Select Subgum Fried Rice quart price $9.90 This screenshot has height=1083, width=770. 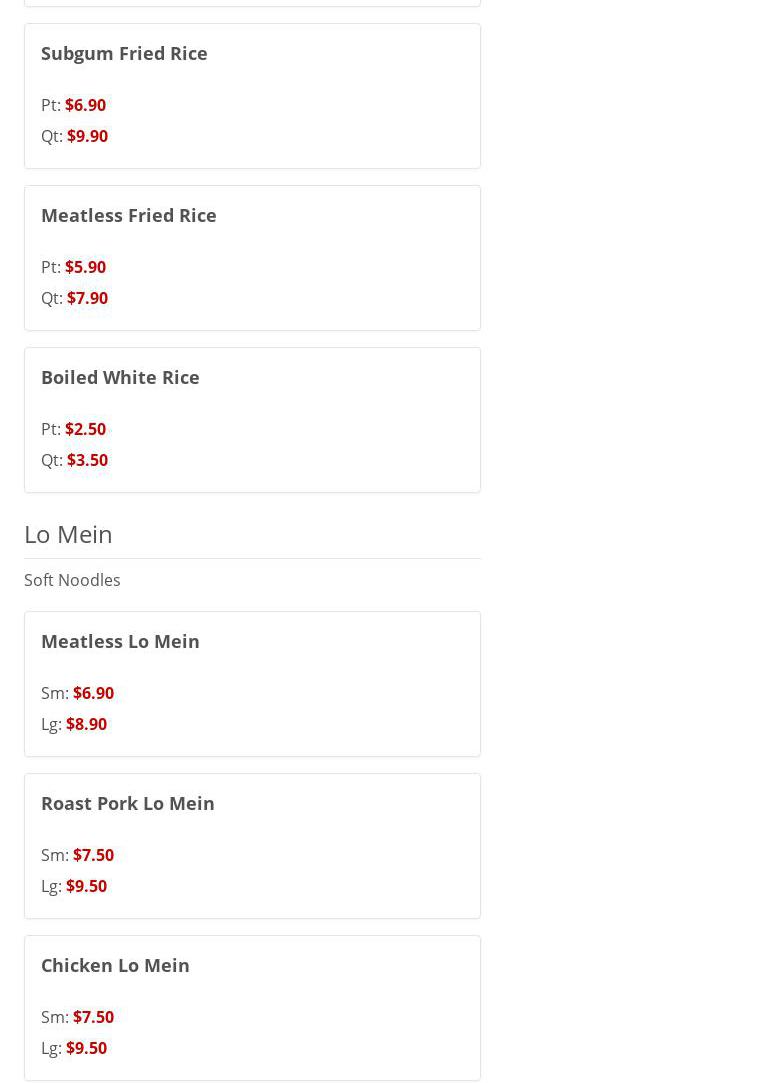(x=87, y=136)
